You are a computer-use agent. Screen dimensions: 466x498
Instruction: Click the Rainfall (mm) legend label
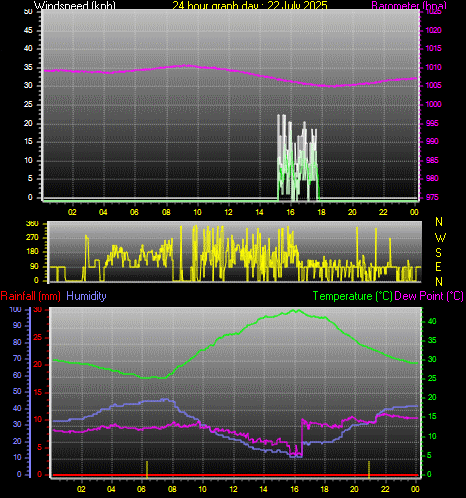31,296
